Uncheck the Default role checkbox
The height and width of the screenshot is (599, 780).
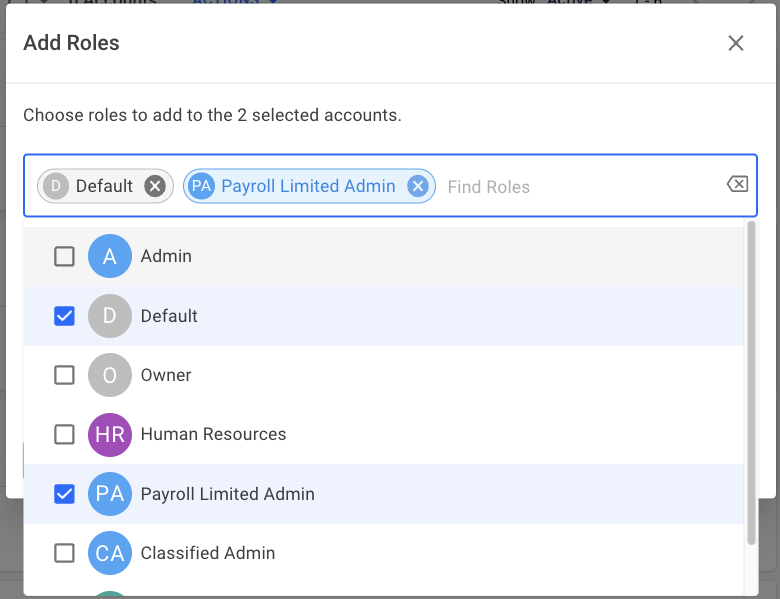pos(64,316)
